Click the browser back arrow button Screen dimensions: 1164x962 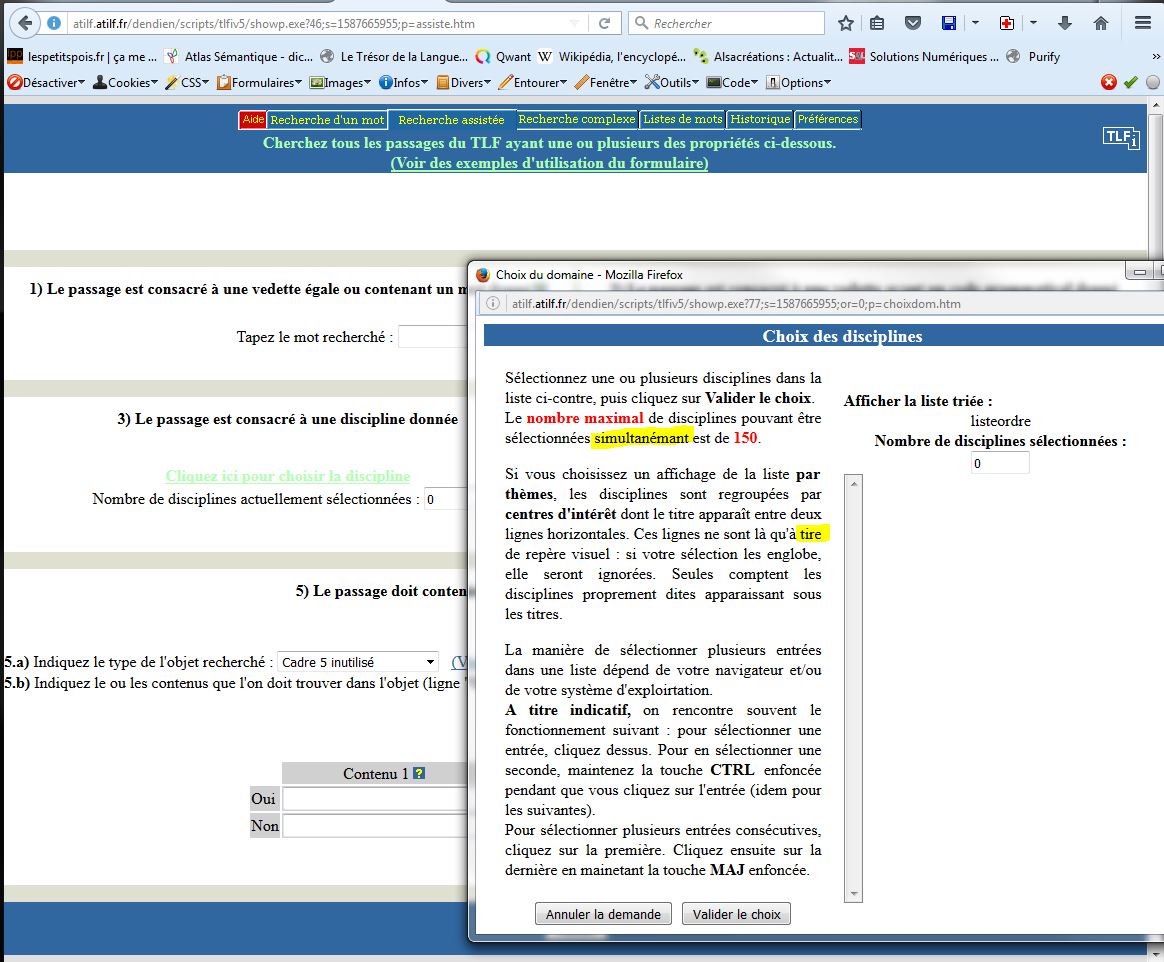coord(25,23)
